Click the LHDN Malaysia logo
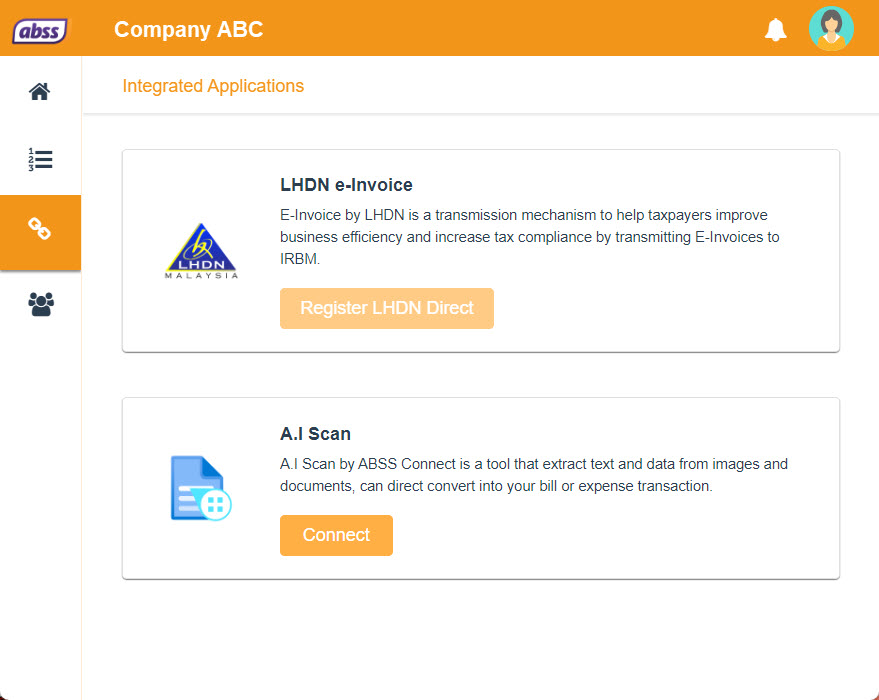879x700 pixels. point(201,251)
